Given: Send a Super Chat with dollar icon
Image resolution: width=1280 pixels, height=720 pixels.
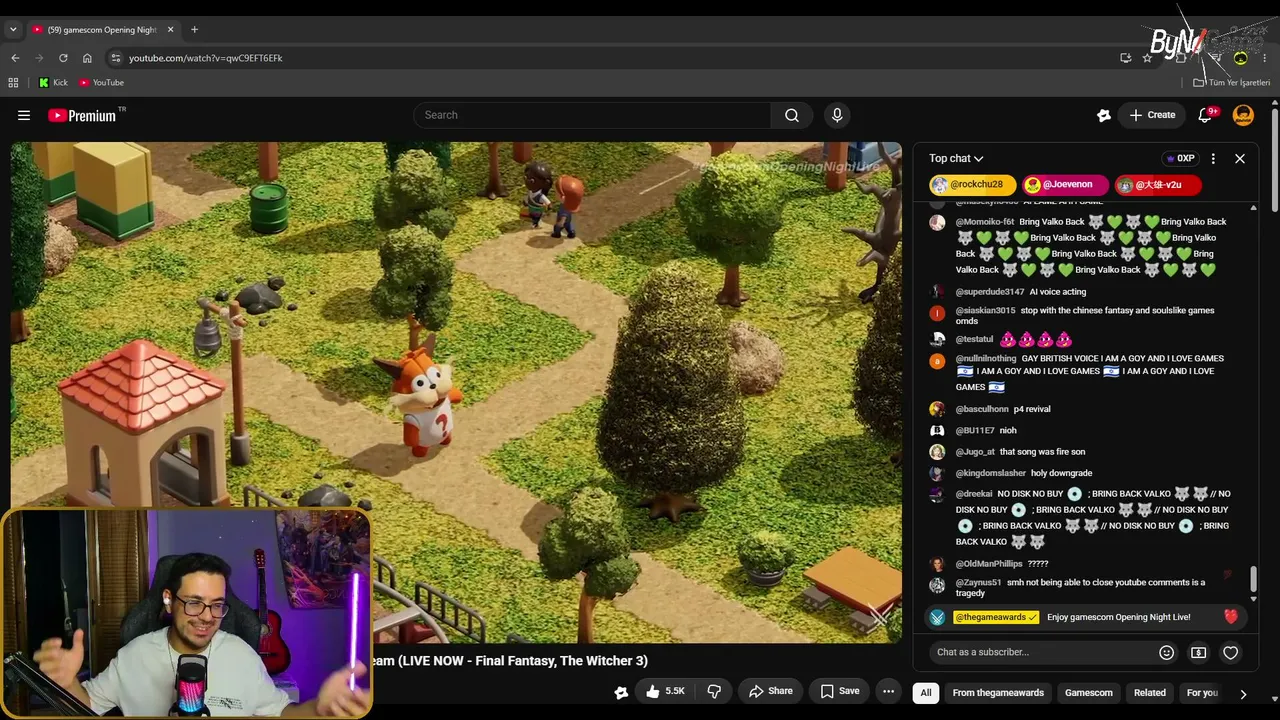Looking at the screenshot, I should pos(1198,652).
